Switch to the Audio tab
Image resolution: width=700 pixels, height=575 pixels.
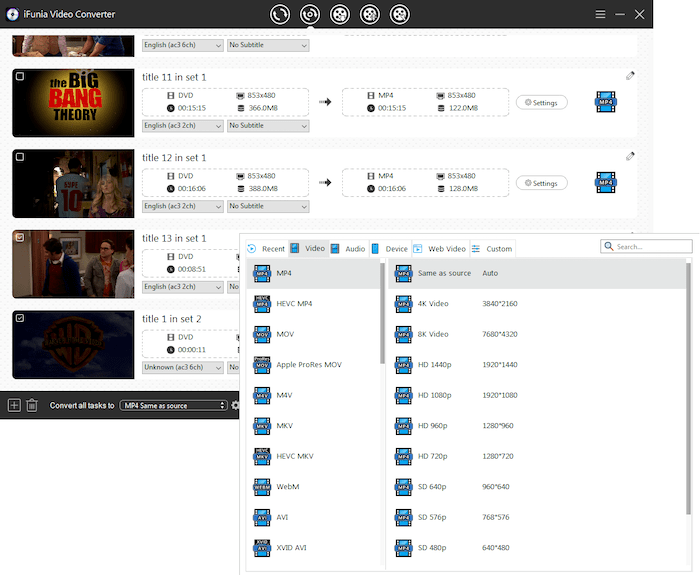point(348,248)
